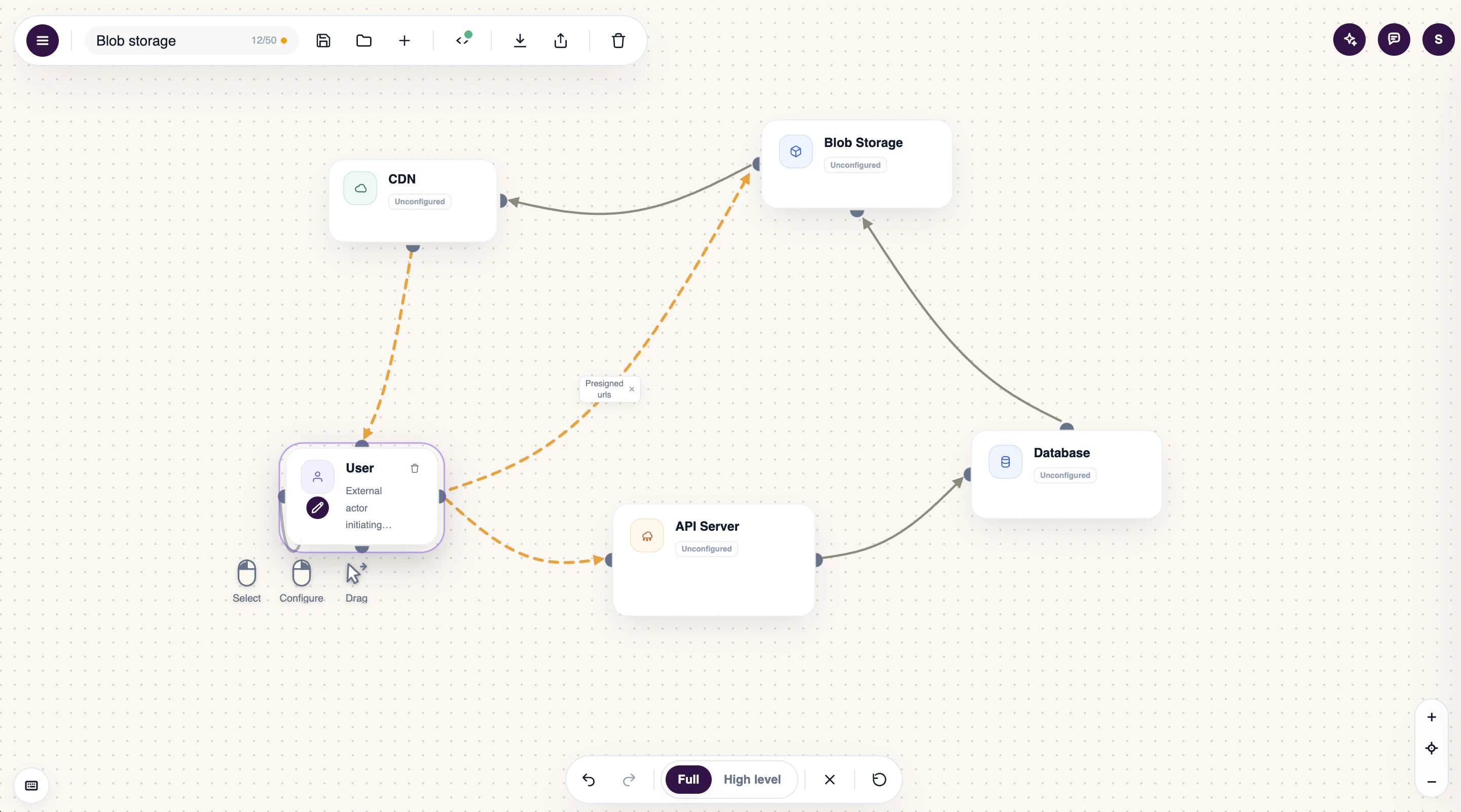Viewport: 1461px width, 812px height.
Task: Open the folder icon in toolbar
Action: click(x=363, y=40)
